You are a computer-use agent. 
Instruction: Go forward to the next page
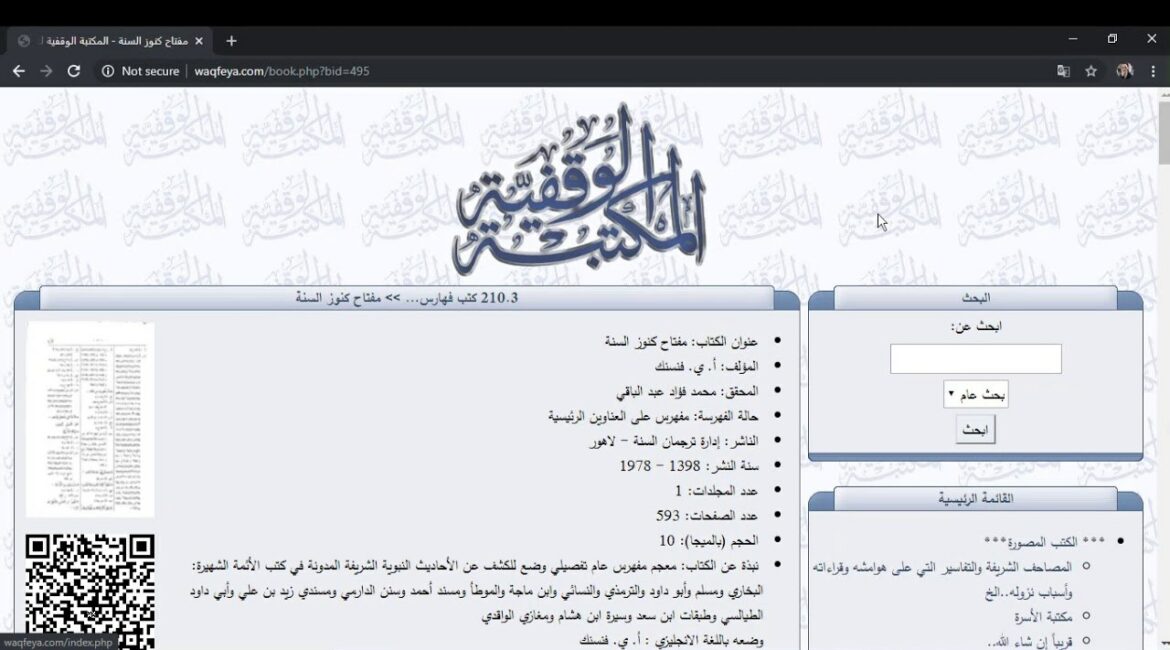coord(46,71)
